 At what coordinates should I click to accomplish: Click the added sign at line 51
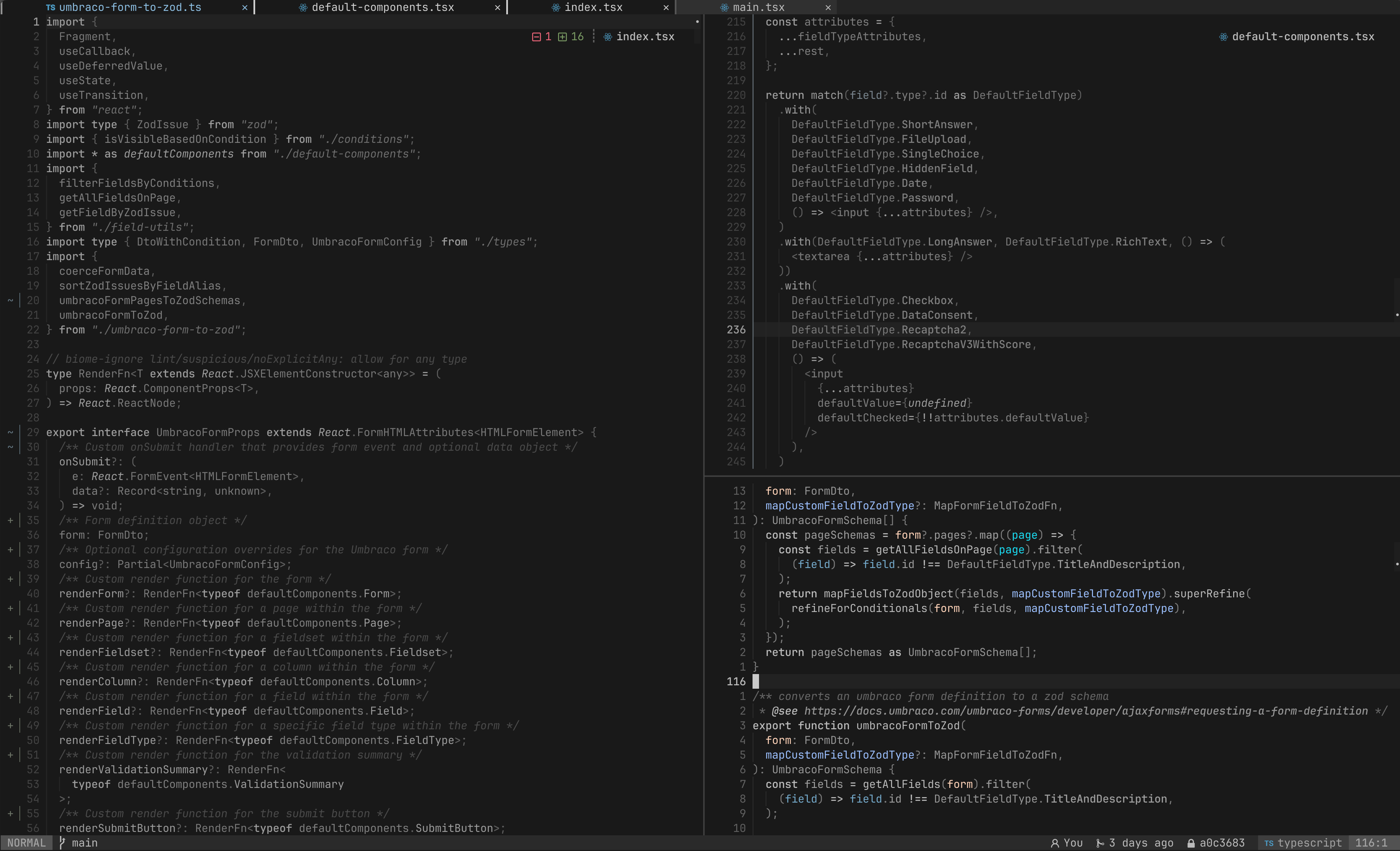point(10,755)
